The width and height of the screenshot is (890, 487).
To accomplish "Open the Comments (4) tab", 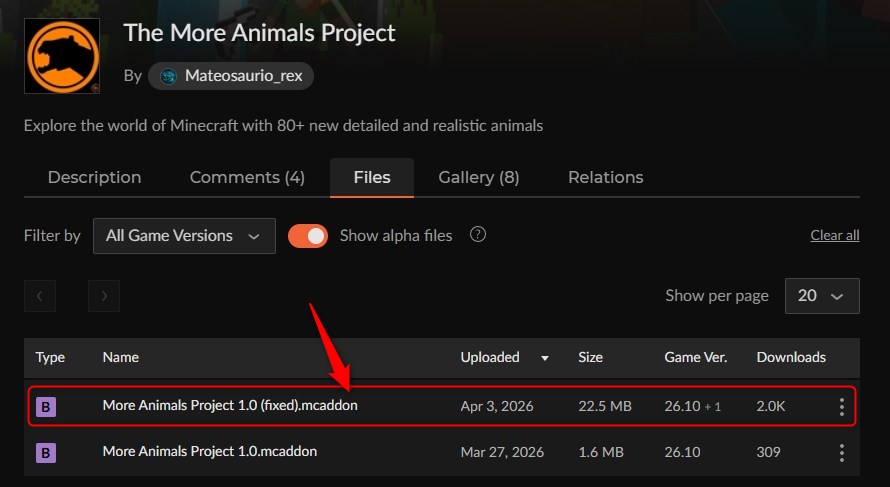I will click(x=247, y=177).
